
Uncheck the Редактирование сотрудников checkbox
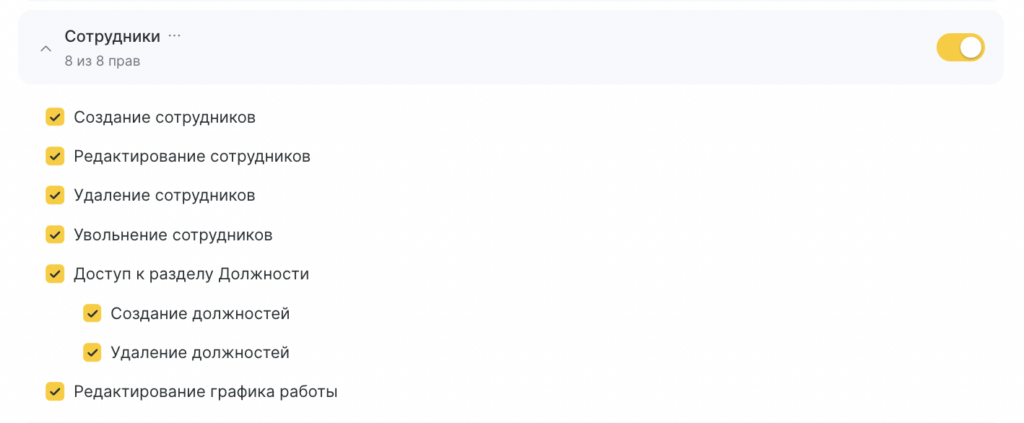click(x=55, y=156)
